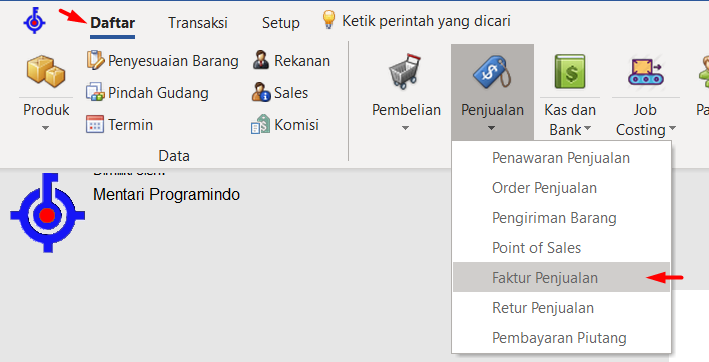Open the Sales person icon

pos(261,92)
